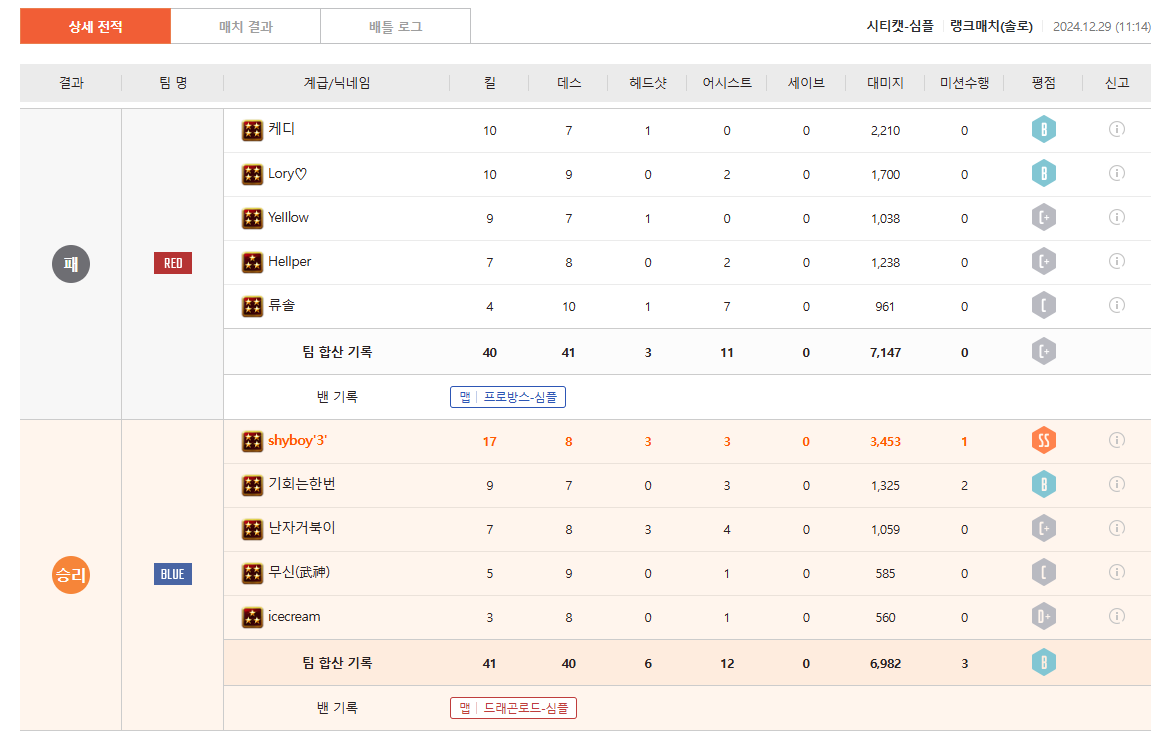
Task: Click player name shyboy'3'
Action: [297, 440]
